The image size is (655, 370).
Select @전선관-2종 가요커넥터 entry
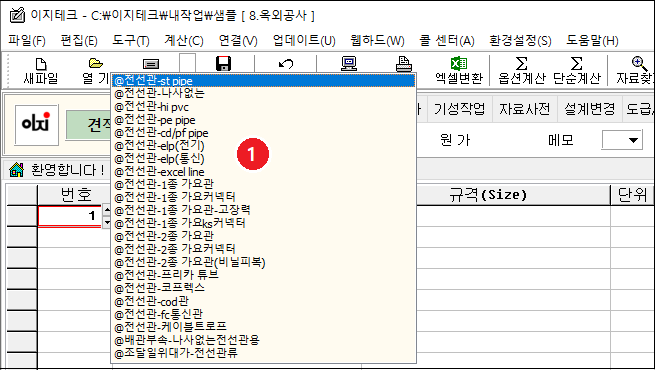point(263,249)
